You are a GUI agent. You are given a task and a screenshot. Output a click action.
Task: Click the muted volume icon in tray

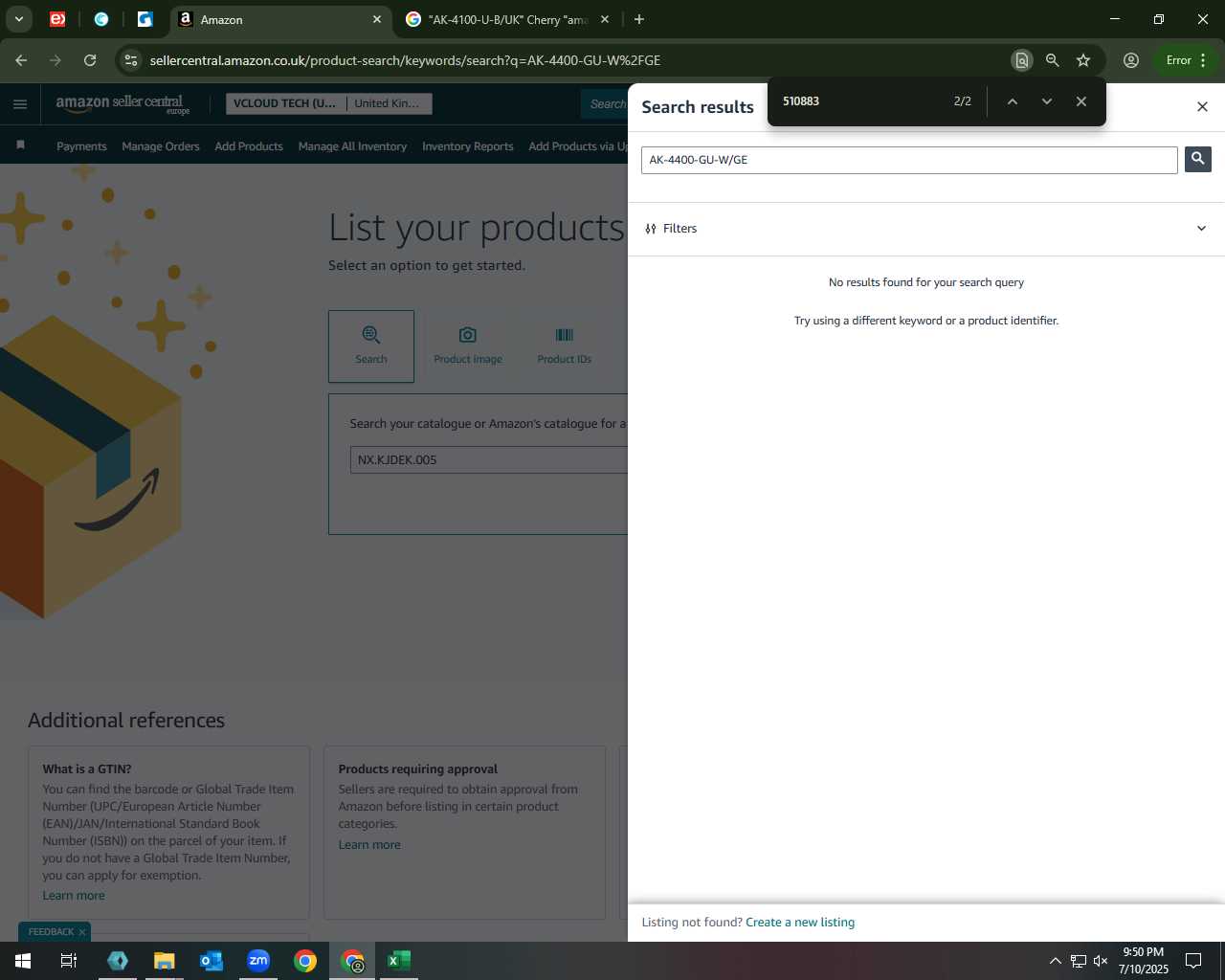click(x=1101, y=961)
